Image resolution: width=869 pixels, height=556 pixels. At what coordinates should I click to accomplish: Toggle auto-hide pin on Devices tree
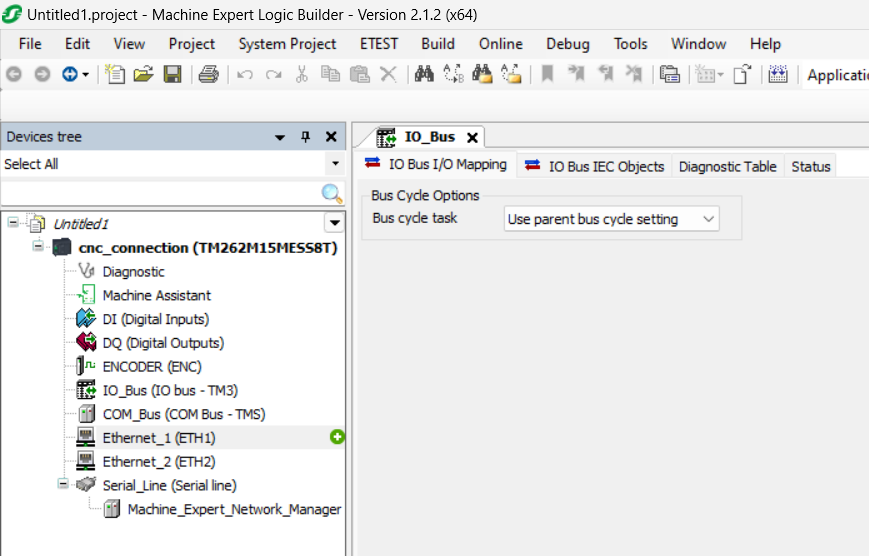[x=306, y=137]
